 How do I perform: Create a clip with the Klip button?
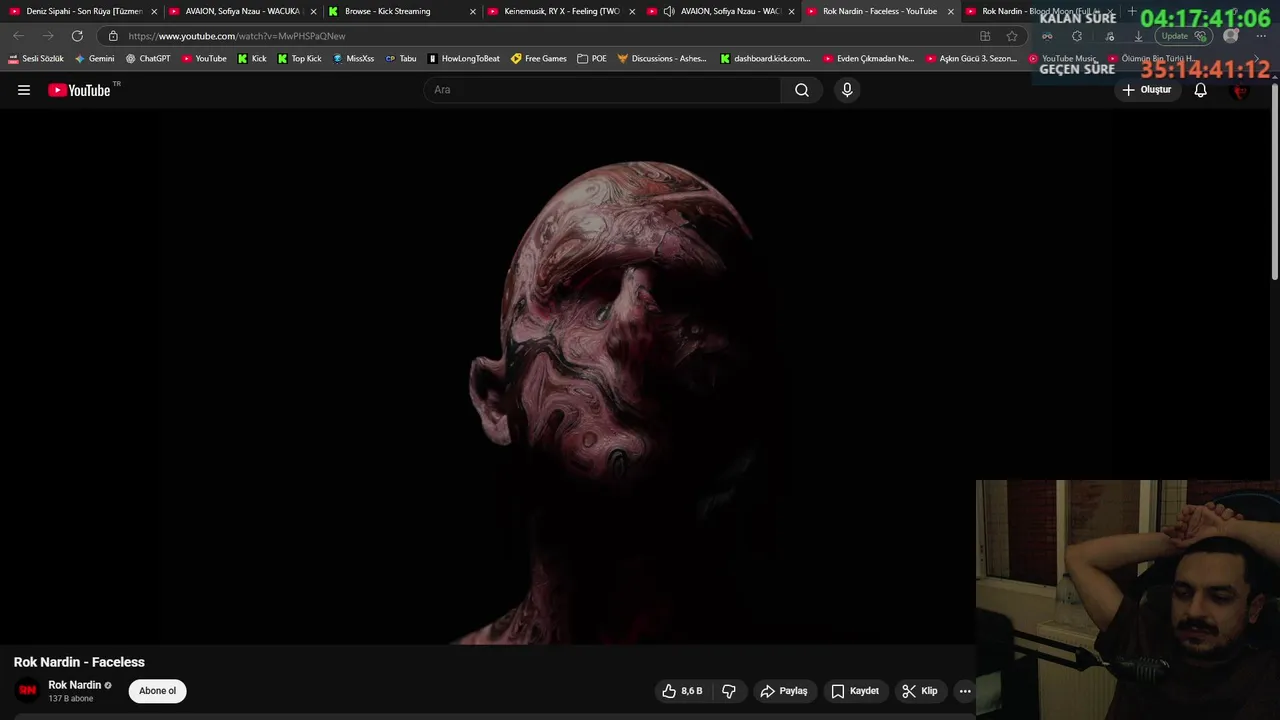click(x=920, y=691)
